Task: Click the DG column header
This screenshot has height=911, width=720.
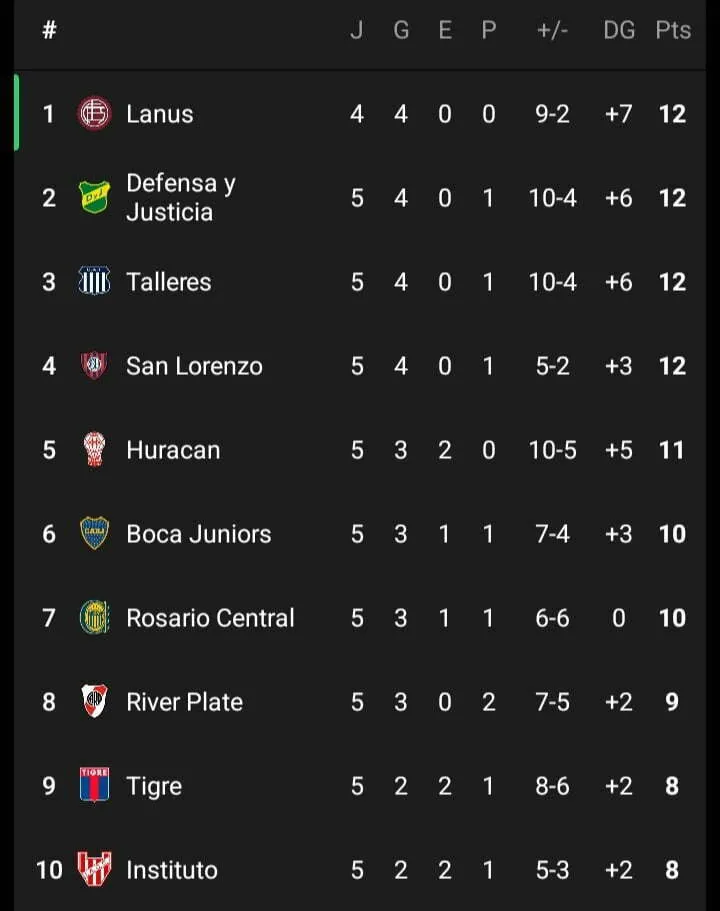Action: (619, 31)
